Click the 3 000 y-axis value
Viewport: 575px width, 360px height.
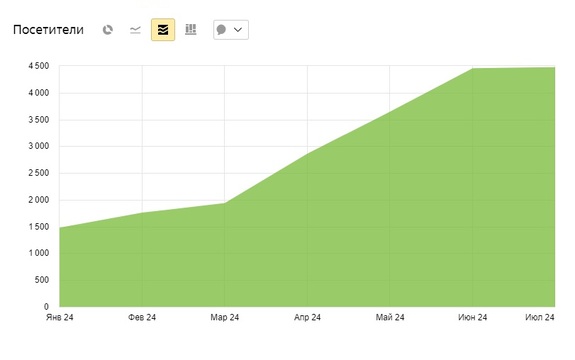pyautogui.click(x=39, y=146)
